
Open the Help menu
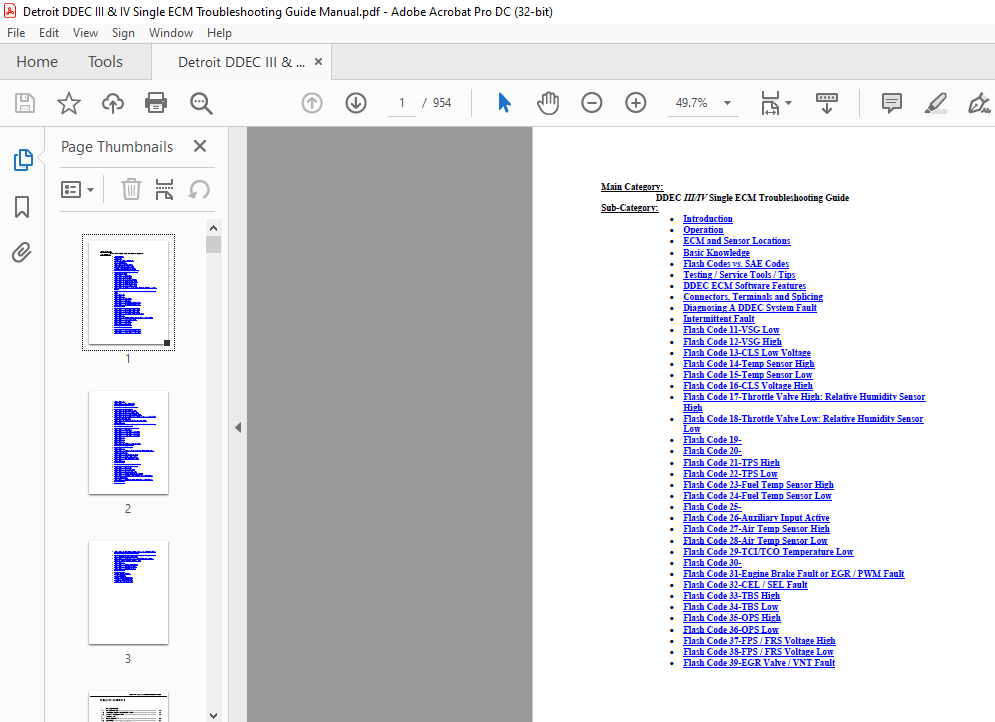click(219, 33)
